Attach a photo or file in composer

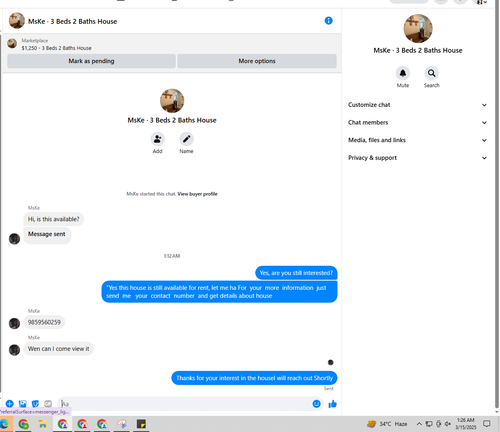coord(22,404)
